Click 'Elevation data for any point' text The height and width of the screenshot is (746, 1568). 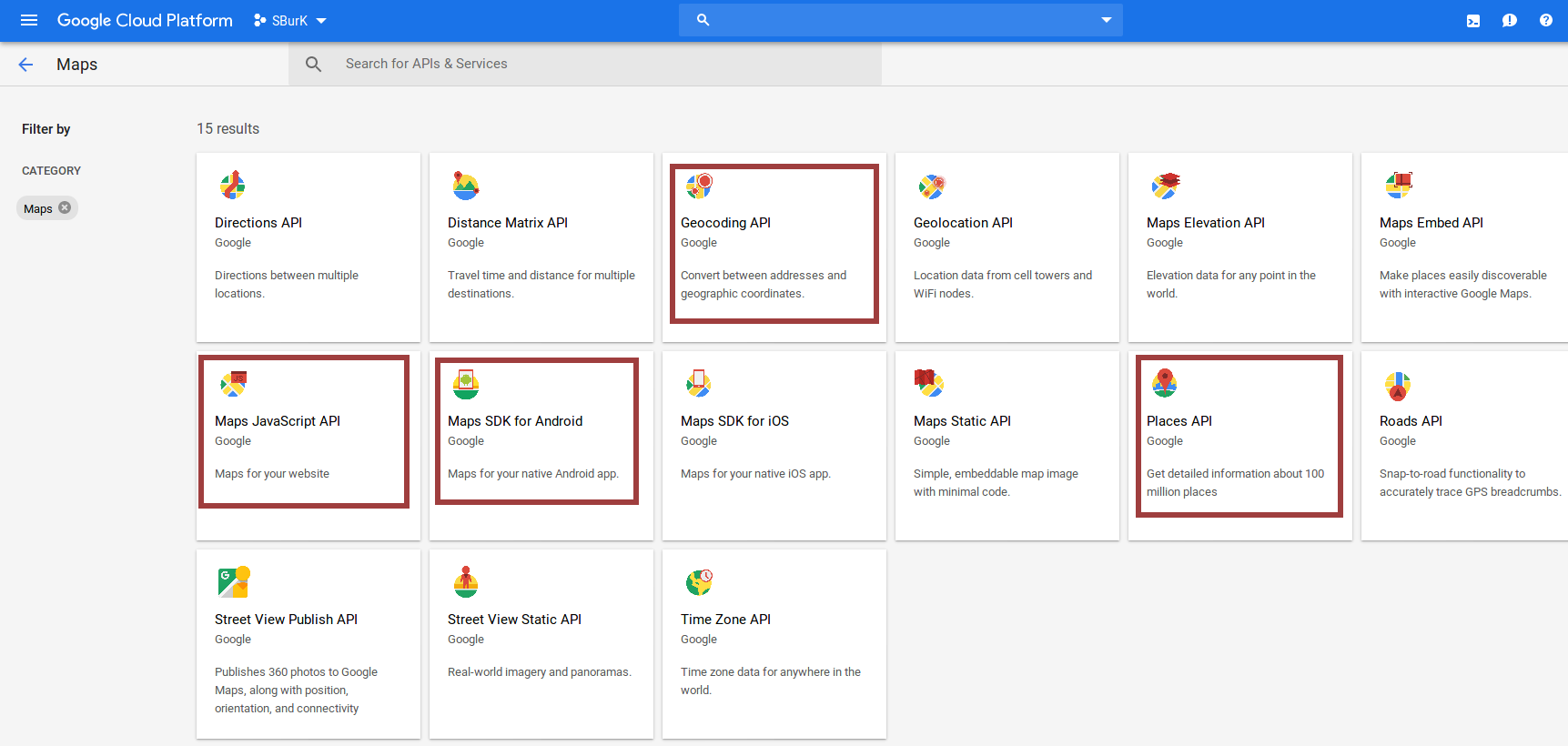point(1231,285)
